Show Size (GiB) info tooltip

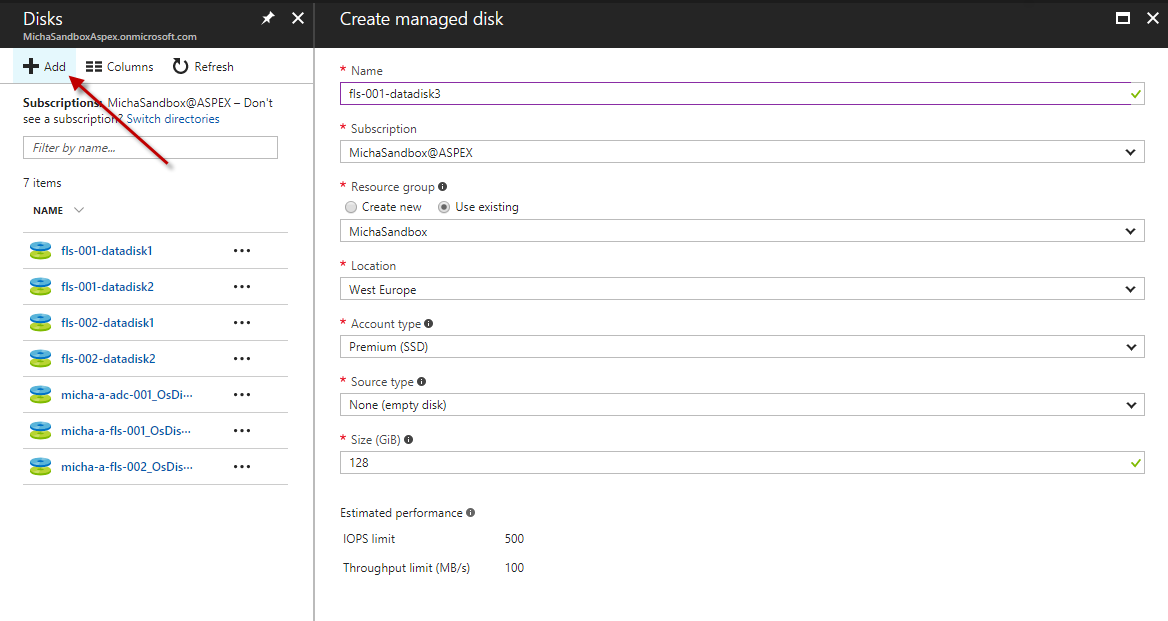point(408,440)
